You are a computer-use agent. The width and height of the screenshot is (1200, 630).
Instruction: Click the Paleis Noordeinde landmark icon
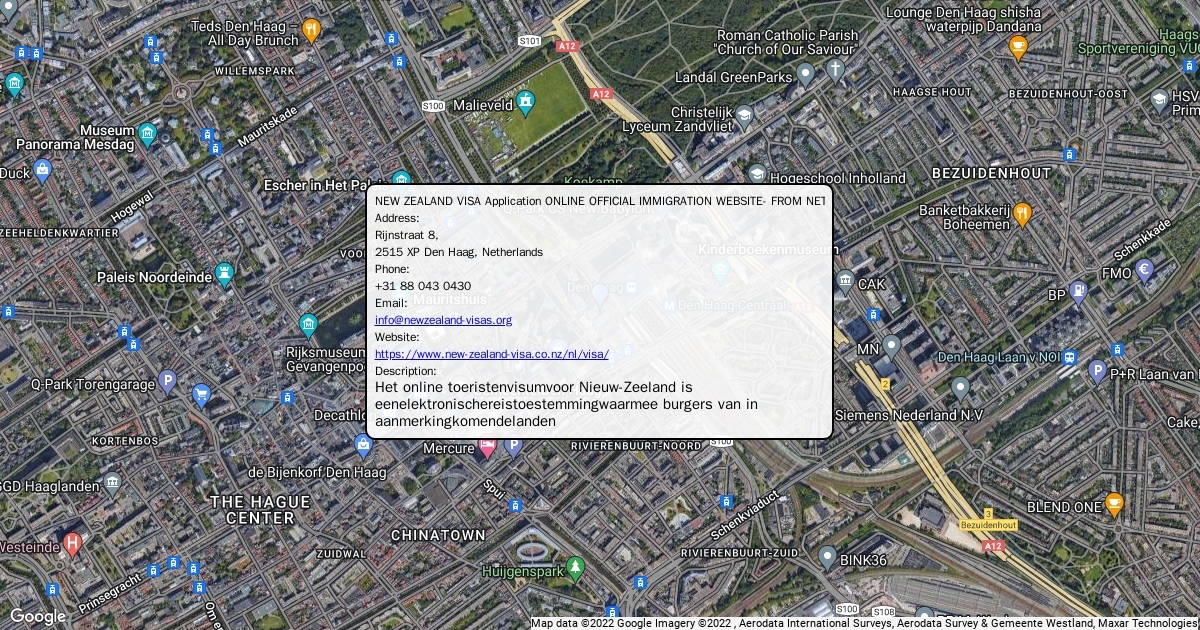pos(225,274)
